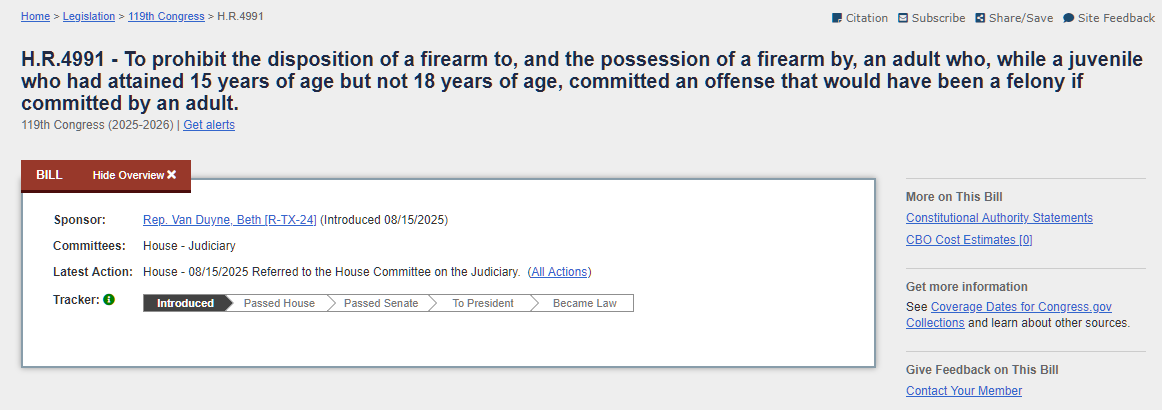Open Constitutional Authority Statements link

pos(999,218)
